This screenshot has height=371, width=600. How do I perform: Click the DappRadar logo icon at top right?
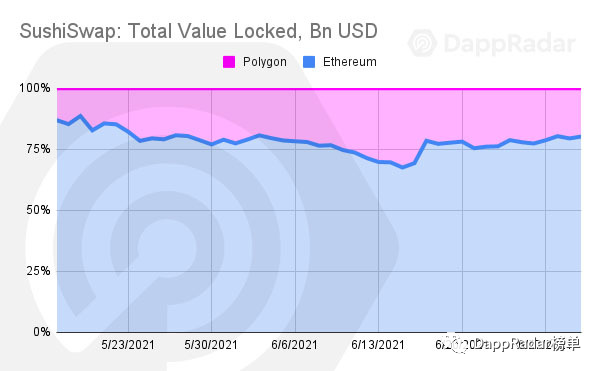[422, 43]
